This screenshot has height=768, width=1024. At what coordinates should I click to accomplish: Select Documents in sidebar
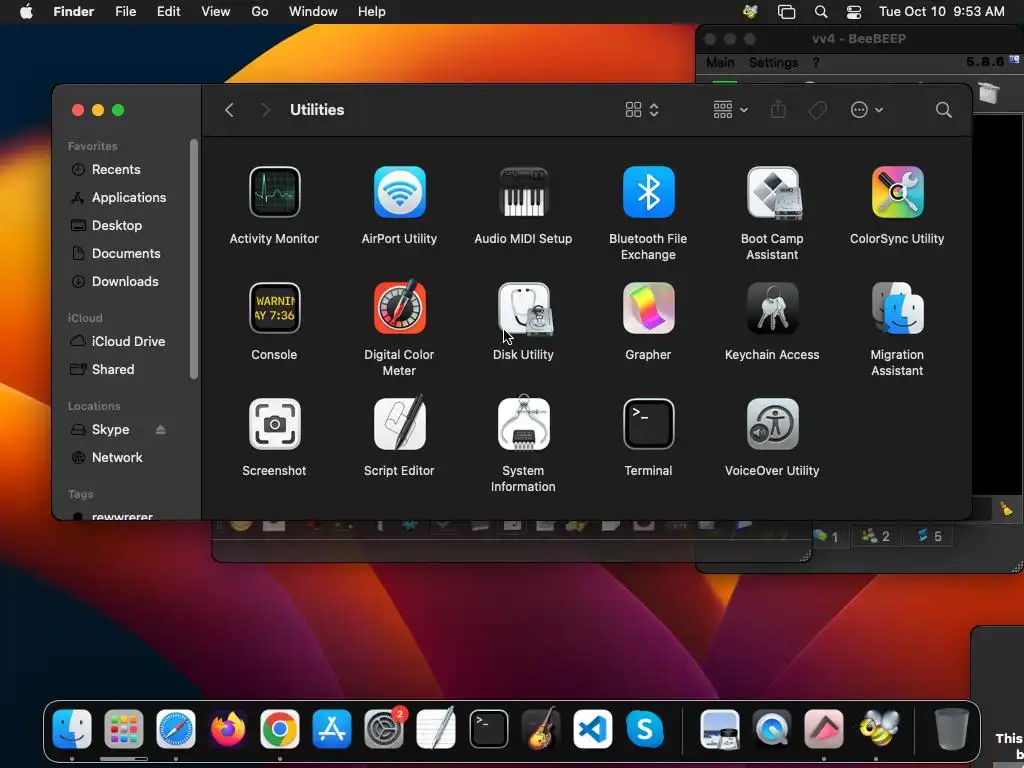pos(127,253)
